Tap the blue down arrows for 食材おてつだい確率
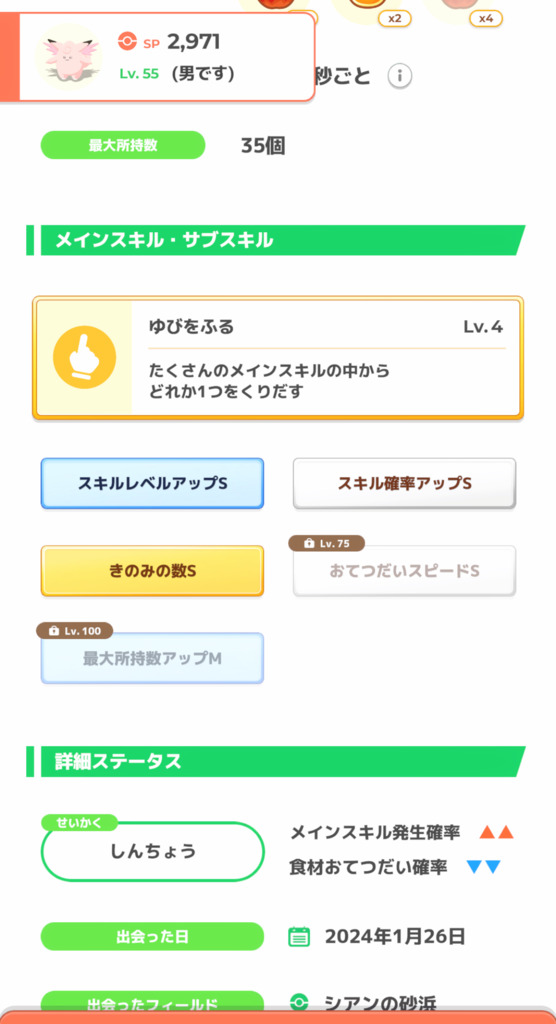Screen dimensions: 556x1024 click(483, 867)
